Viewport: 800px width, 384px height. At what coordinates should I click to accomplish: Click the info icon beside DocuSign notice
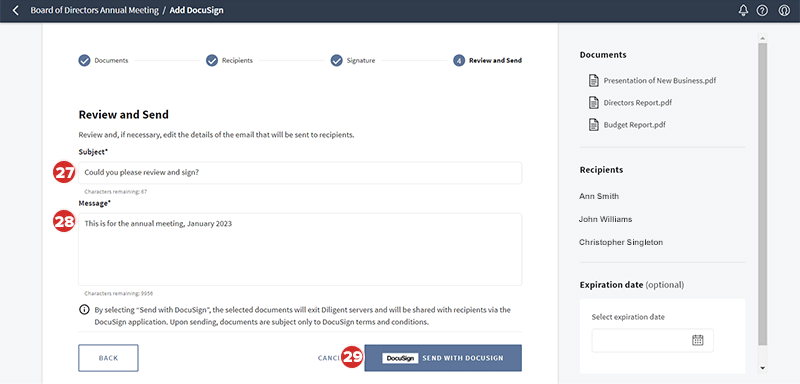pos(84,310)
